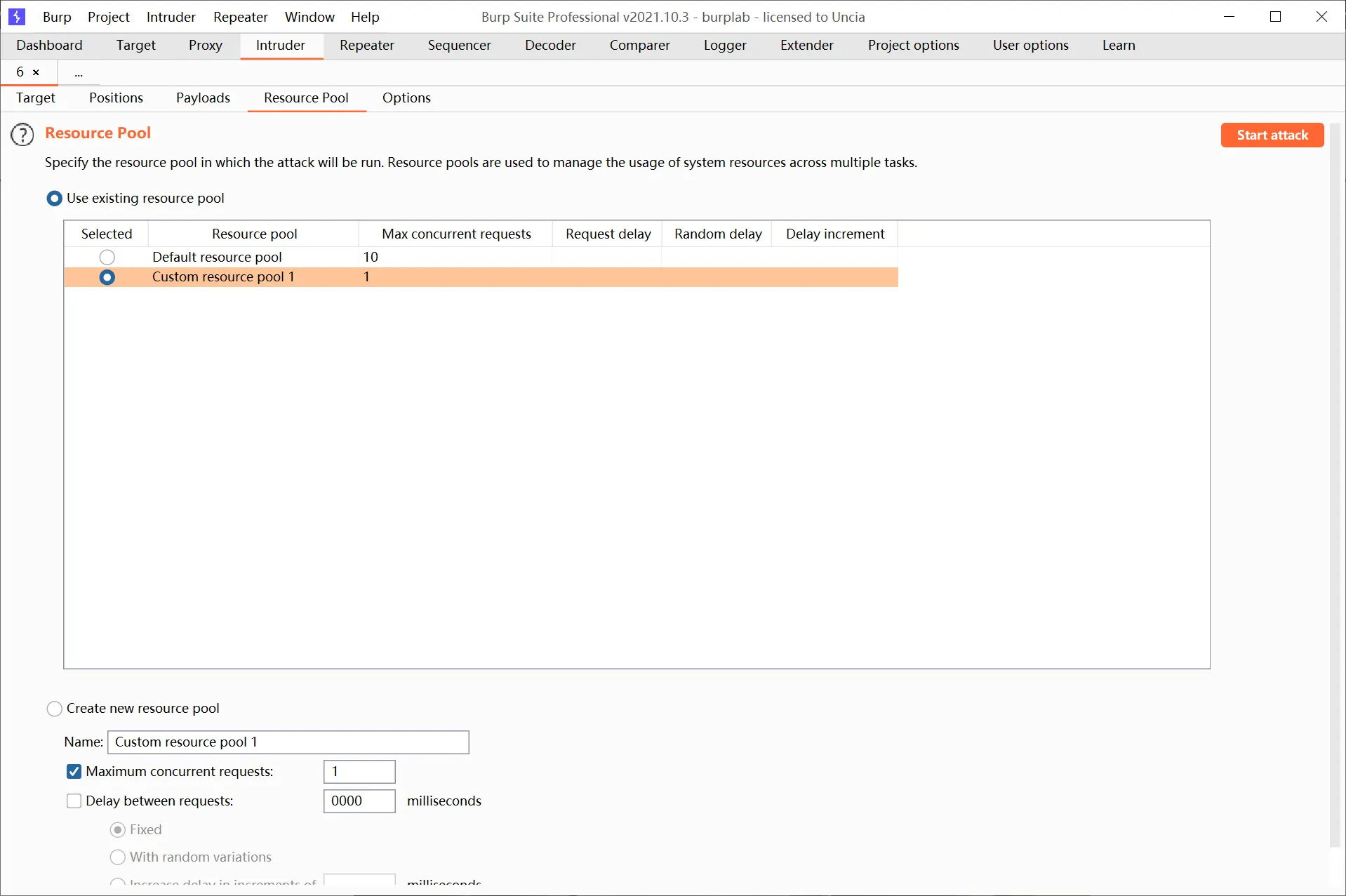Open the Intruder menu in menu bar
Image resolution: width=1346 pixels, height=896 pixels.
171,17
